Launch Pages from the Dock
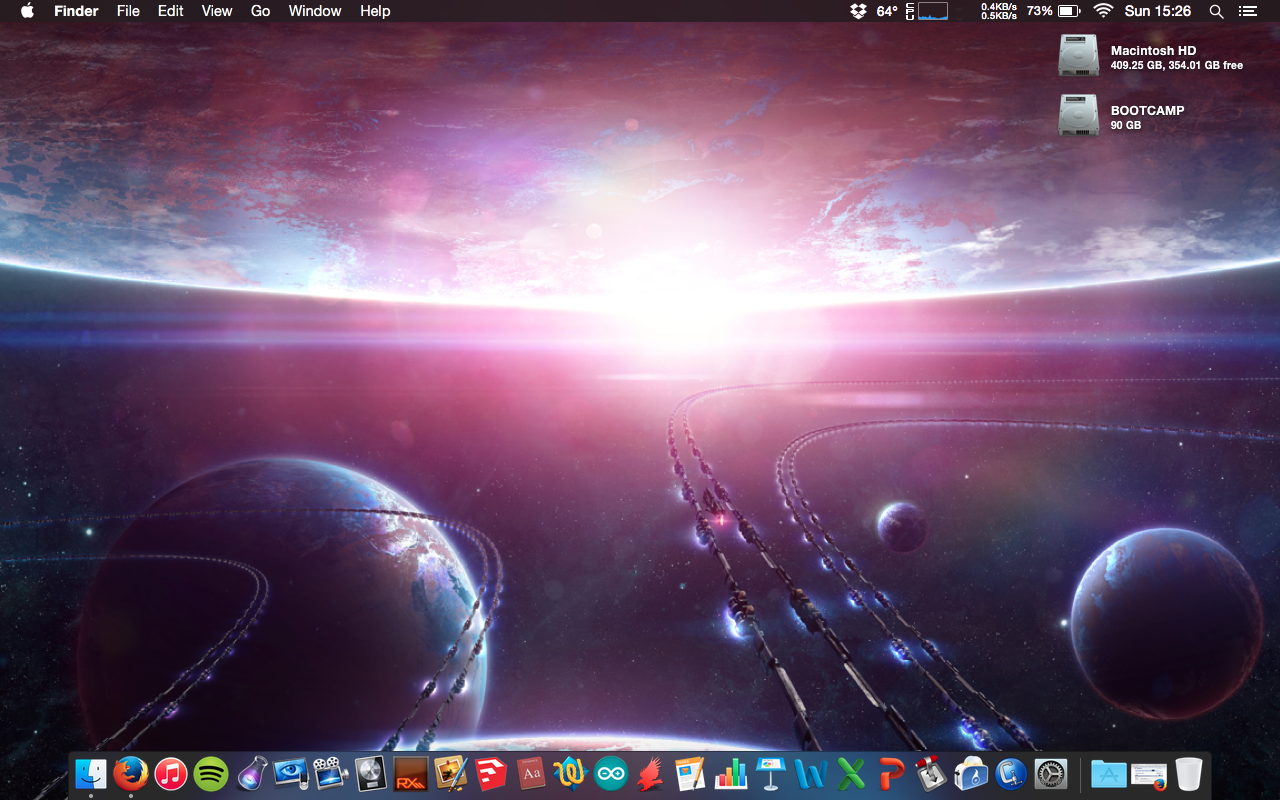Screen dimensions: 1280x800 point(691,773)
